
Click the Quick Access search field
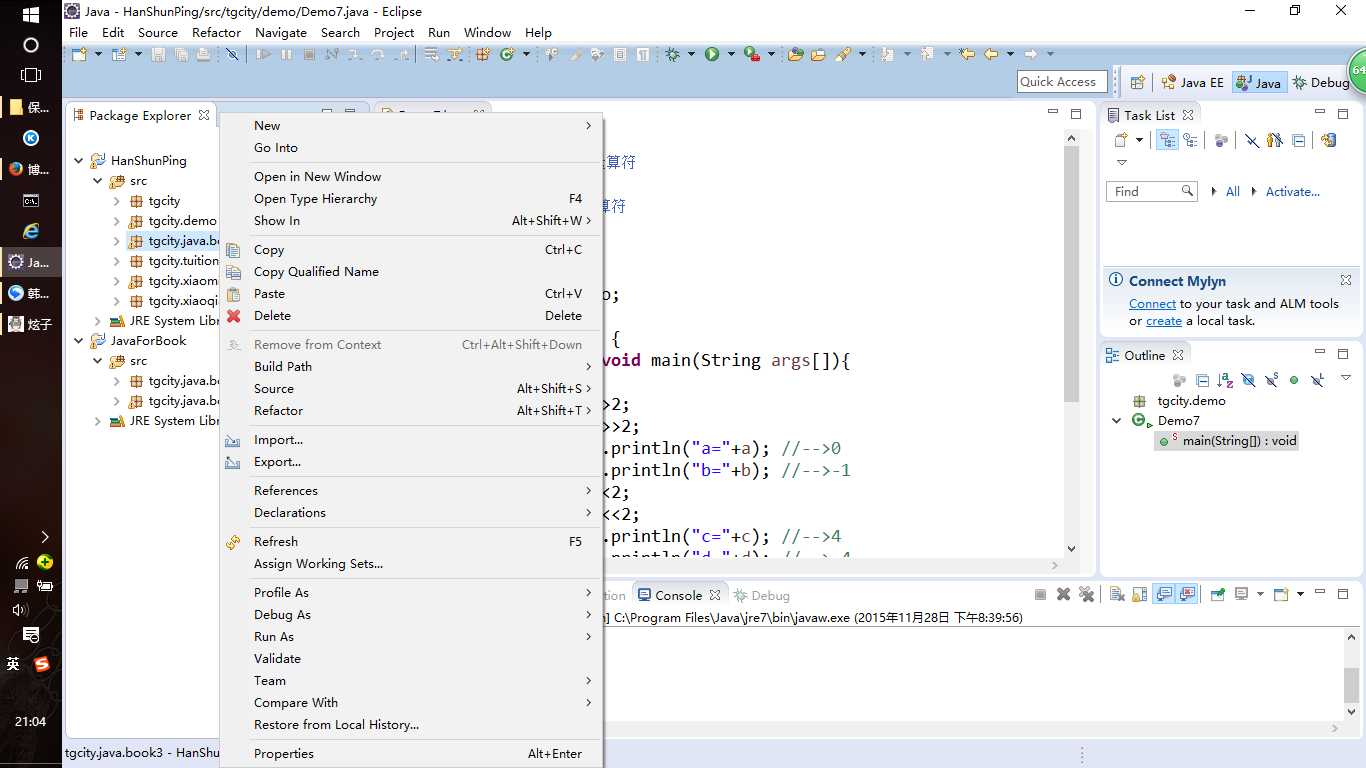1061,82
